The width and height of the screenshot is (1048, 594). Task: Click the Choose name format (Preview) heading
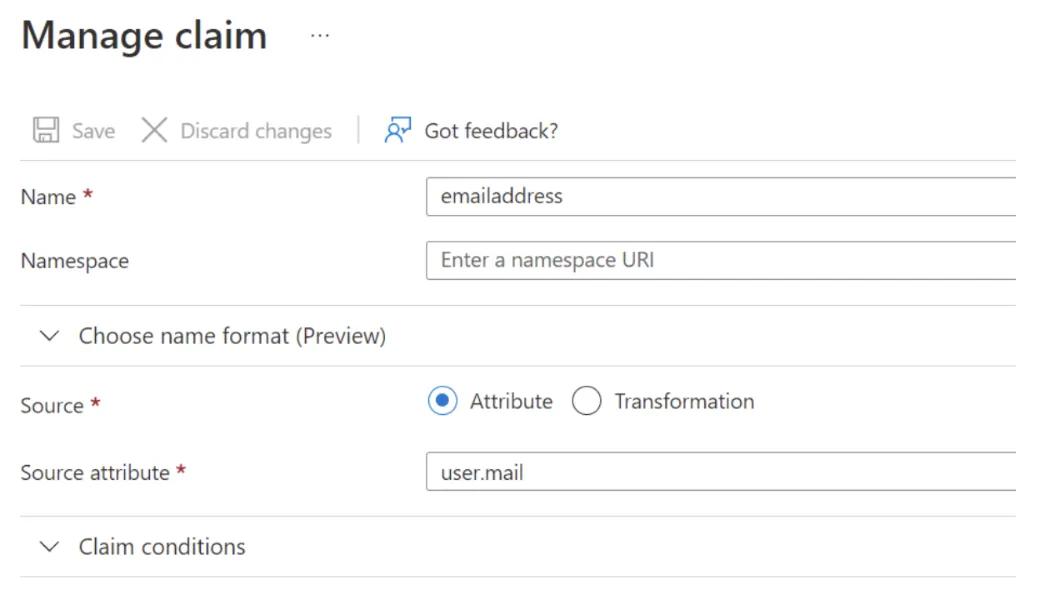(232, 336)
